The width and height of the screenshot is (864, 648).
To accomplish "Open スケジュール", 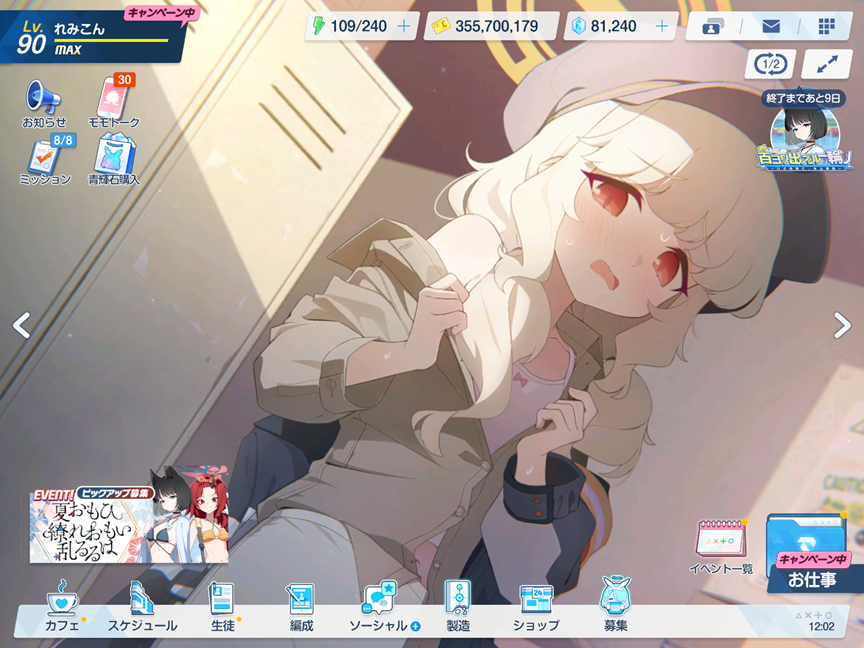I will pos(142,606).
